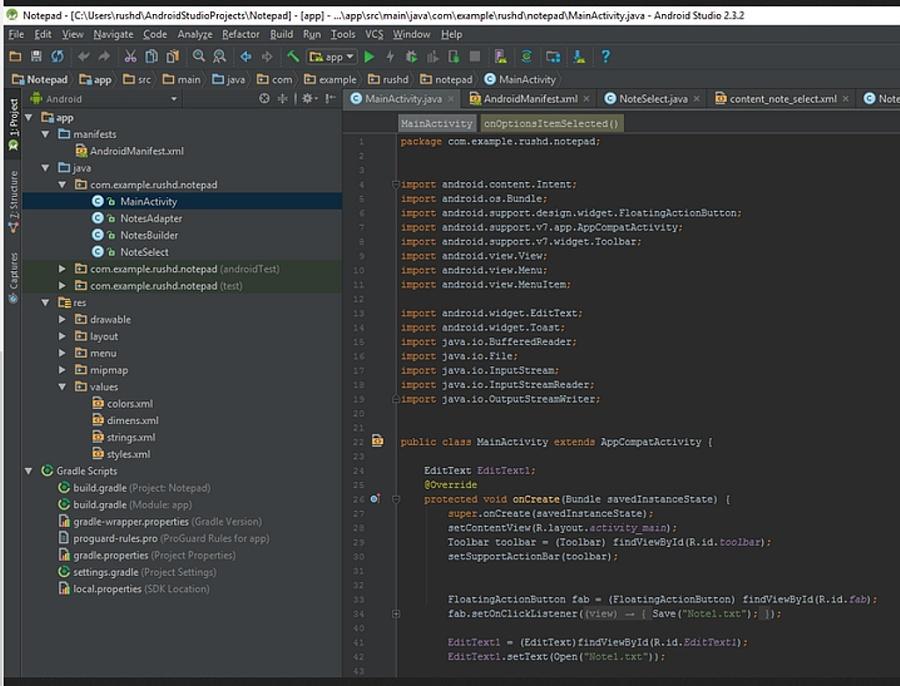Click the Cut scissors icon
The image size is (900, 686).
coord(130,56)
